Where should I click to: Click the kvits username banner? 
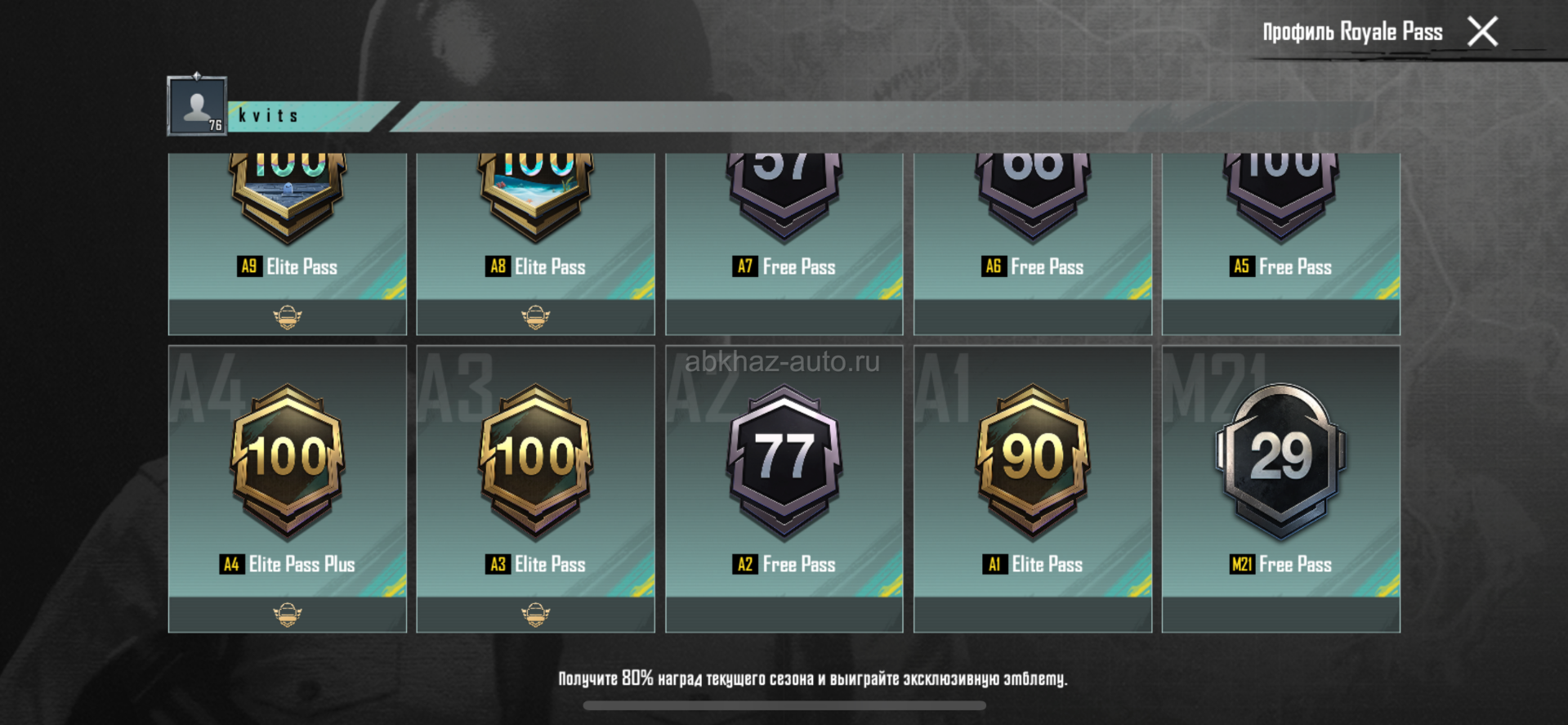pyautogui.click(x=310, y=116)
